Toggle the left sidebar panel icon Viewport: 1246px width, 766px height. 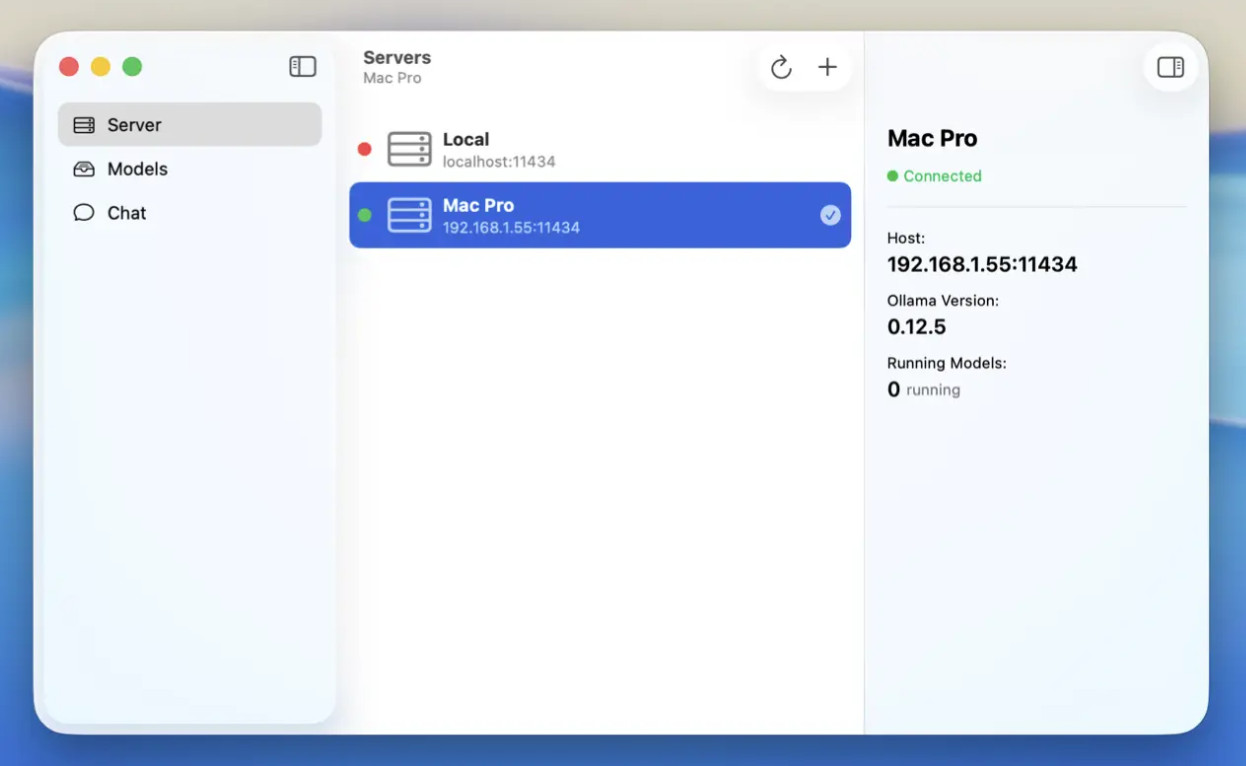pos(302,67)
